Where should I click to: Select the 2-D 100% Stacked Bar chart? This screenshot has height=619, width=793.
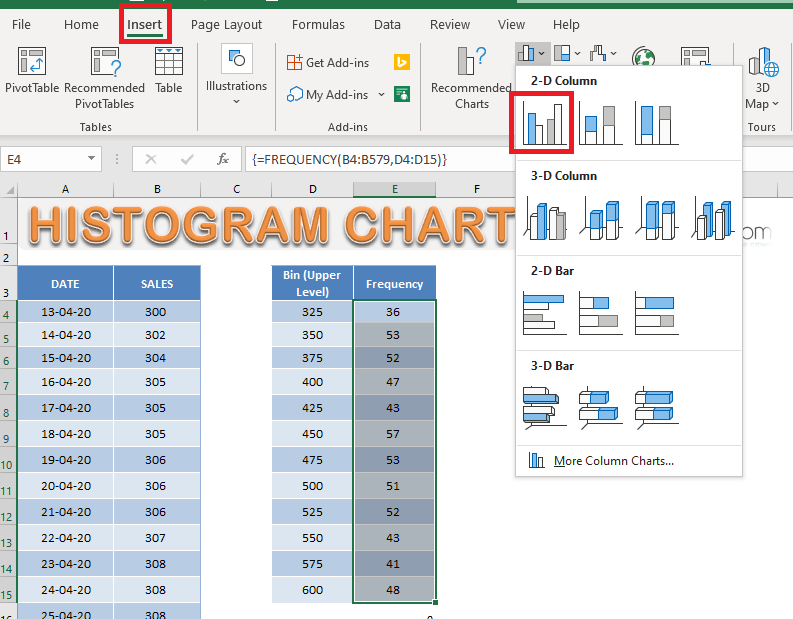[x=656, y=313]
